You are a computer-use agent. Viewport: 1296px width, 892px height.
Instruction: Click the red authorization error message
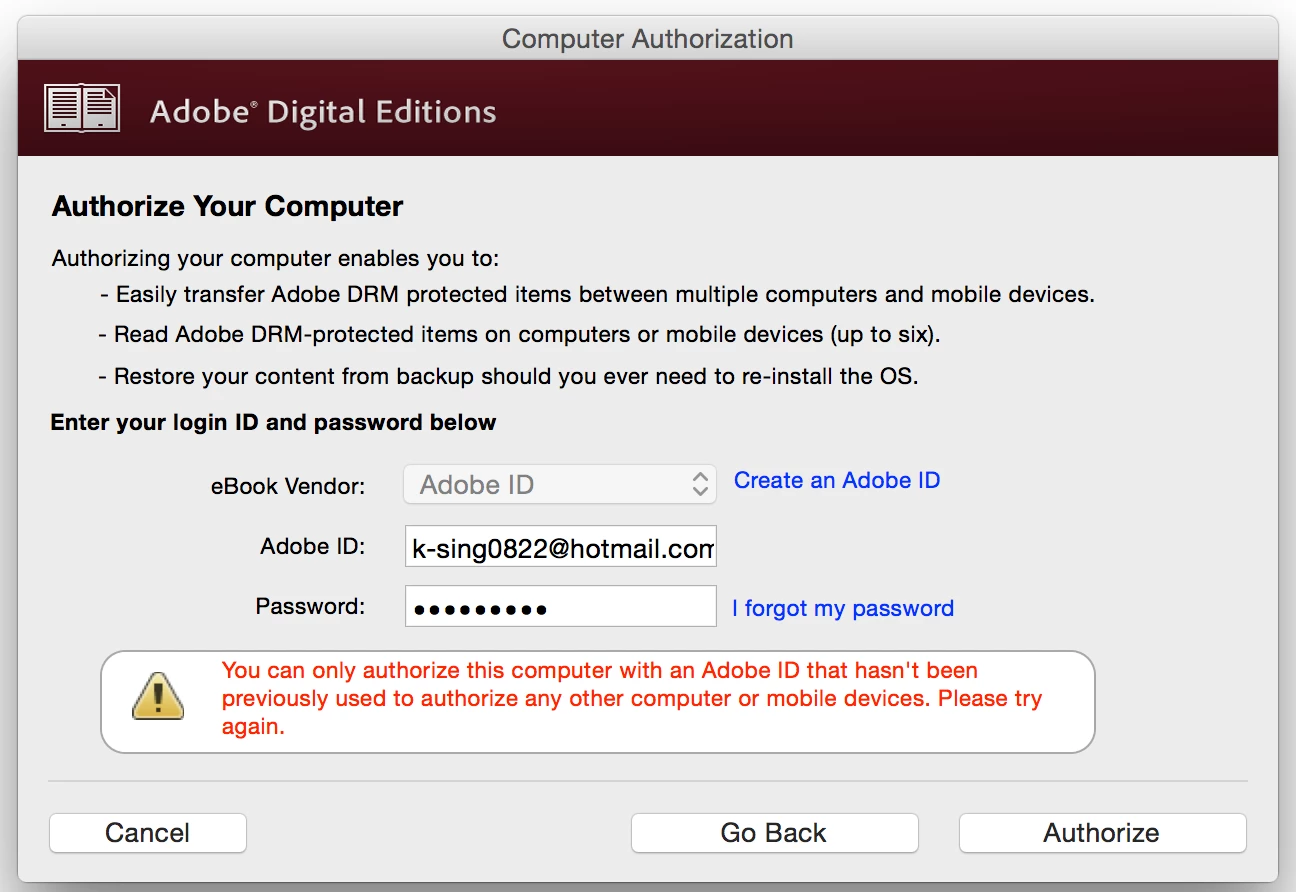click(632, 698)
